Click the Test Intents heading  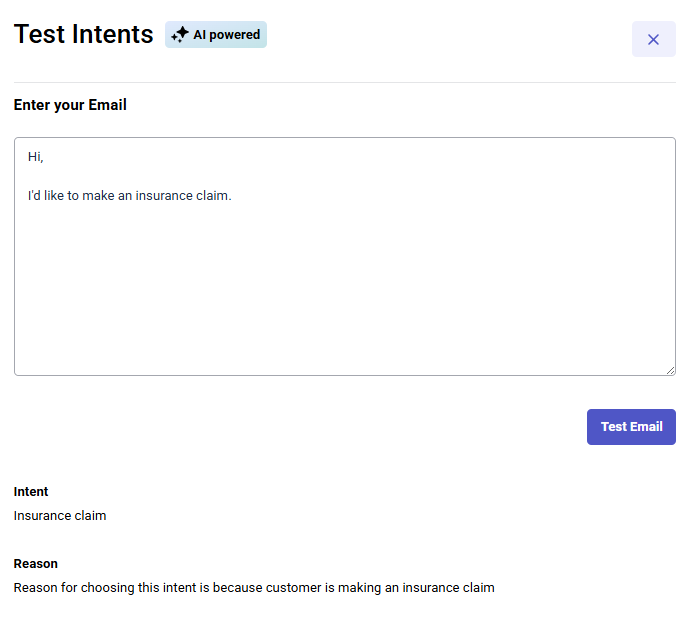[x=83, y=34]
